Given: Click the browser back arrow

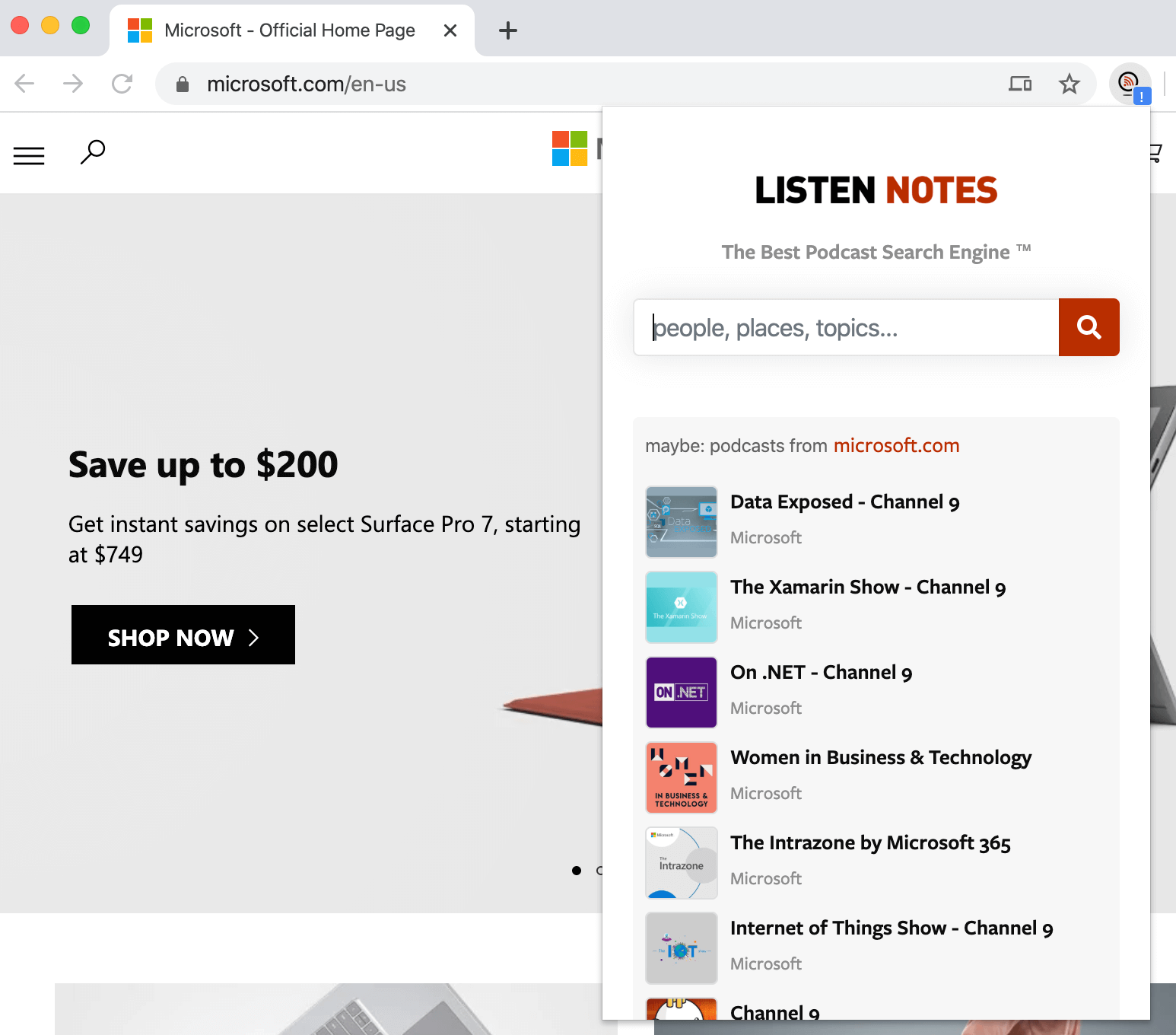Looking at the screenshot, I should click(24, 83).
